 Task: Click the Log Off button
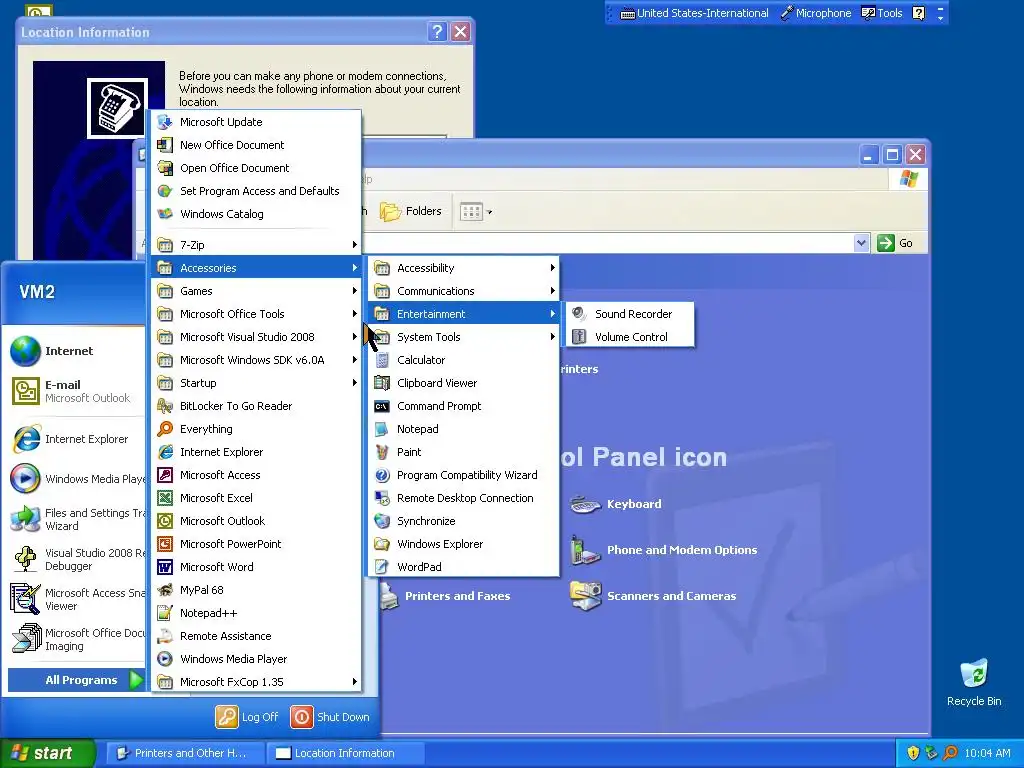pyautogui.click(x=247, y=716)
